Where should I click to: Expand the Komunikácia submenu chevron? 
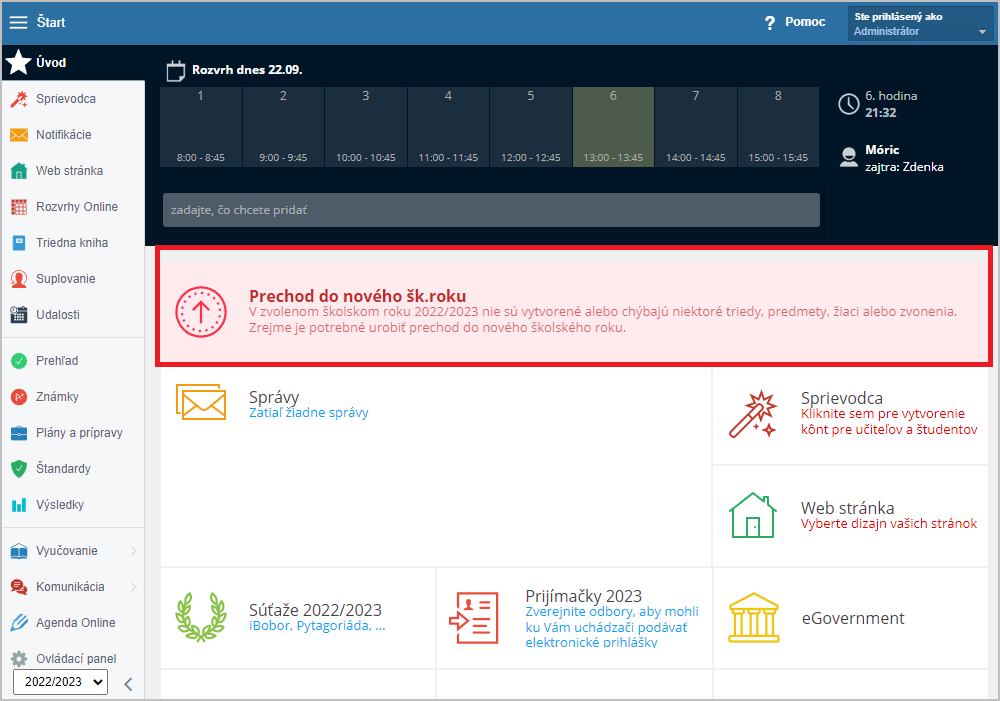(x=134, y=587)
